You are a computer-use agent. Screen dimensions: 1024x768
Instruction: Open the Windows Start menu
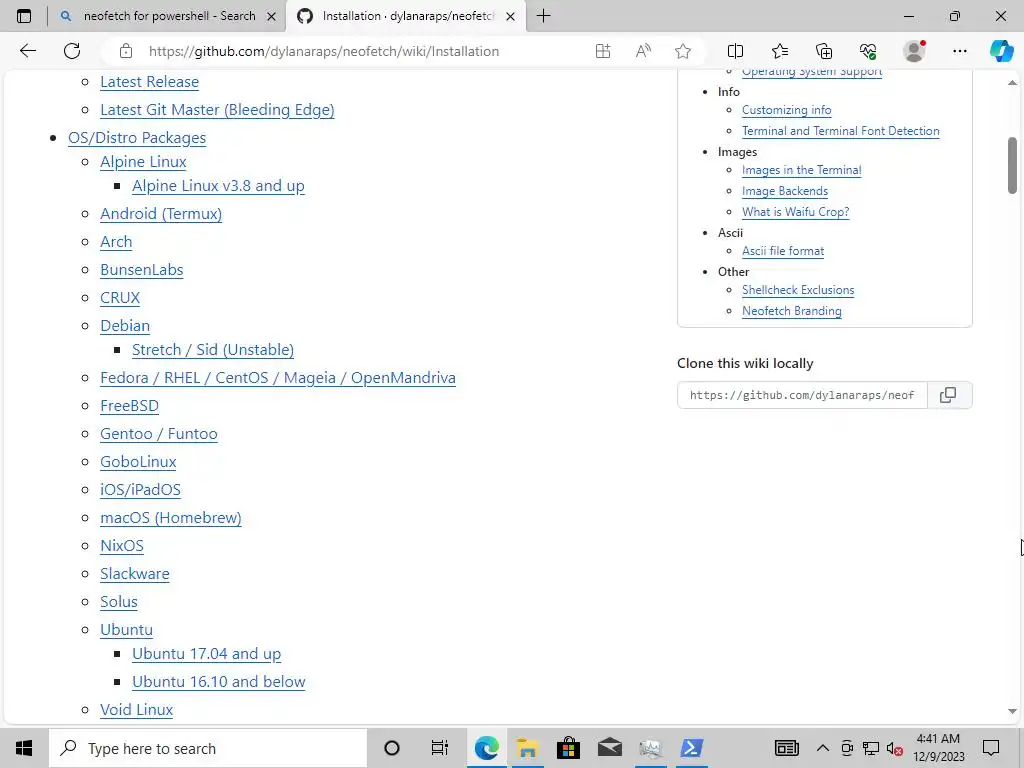tap(24, 748)
